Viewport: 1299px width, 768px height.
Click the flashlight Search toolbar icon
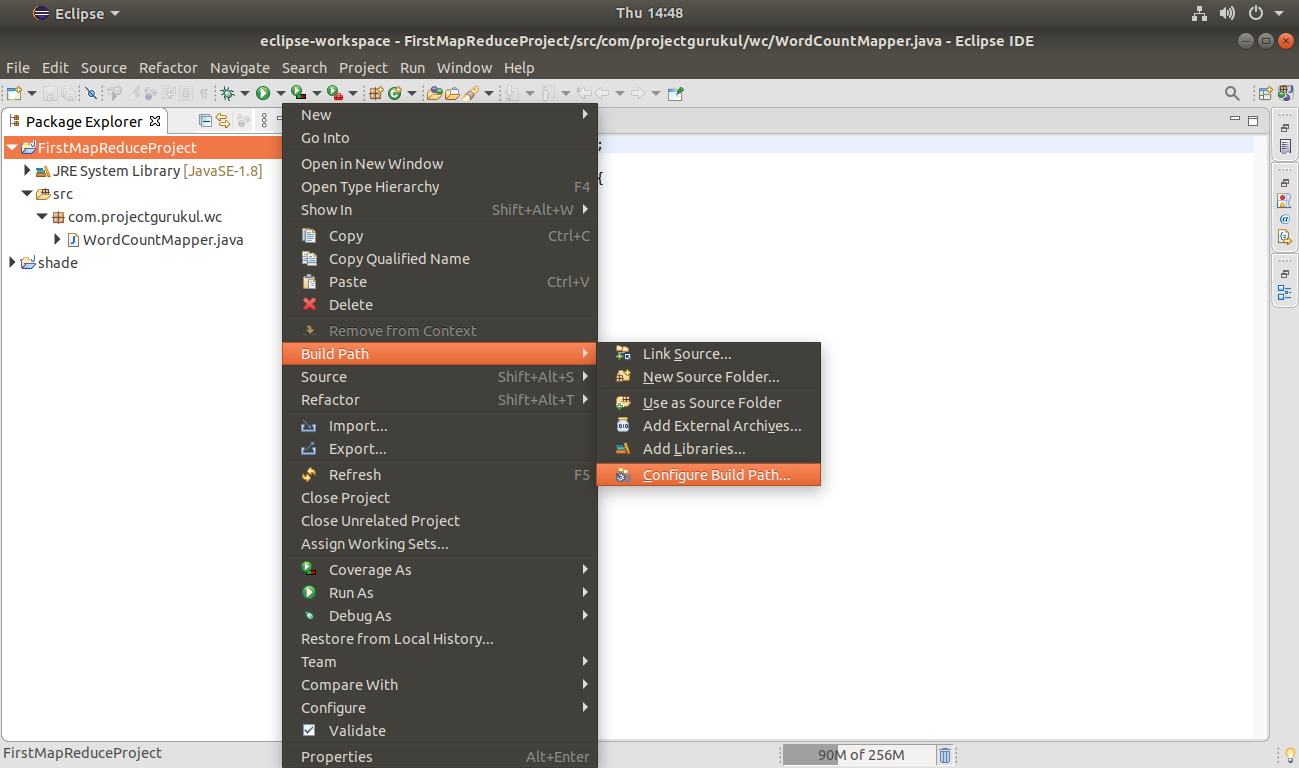click(x=471, y=93)
